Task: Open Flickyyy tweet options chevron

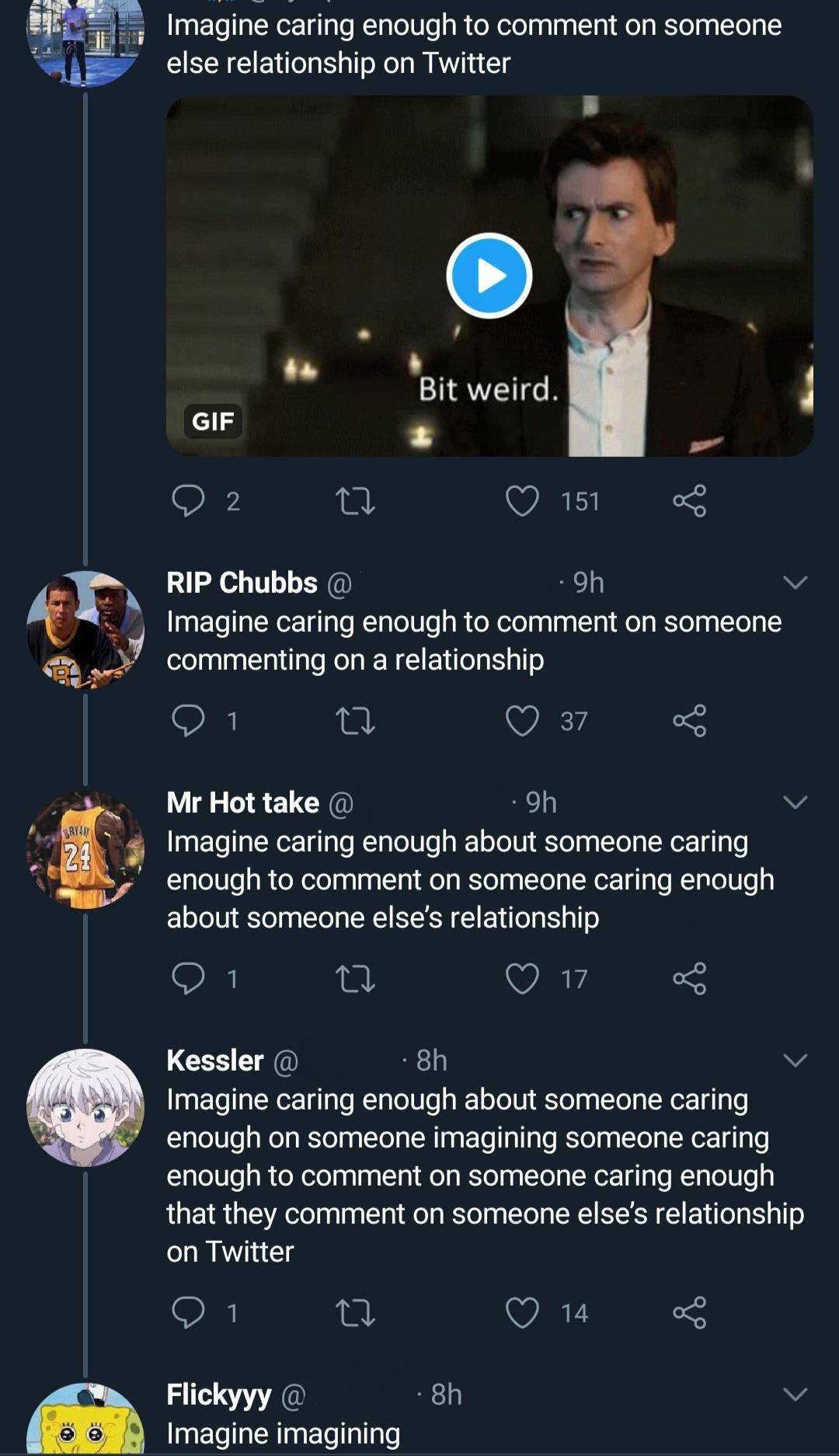Action: tap(795, 1395)
